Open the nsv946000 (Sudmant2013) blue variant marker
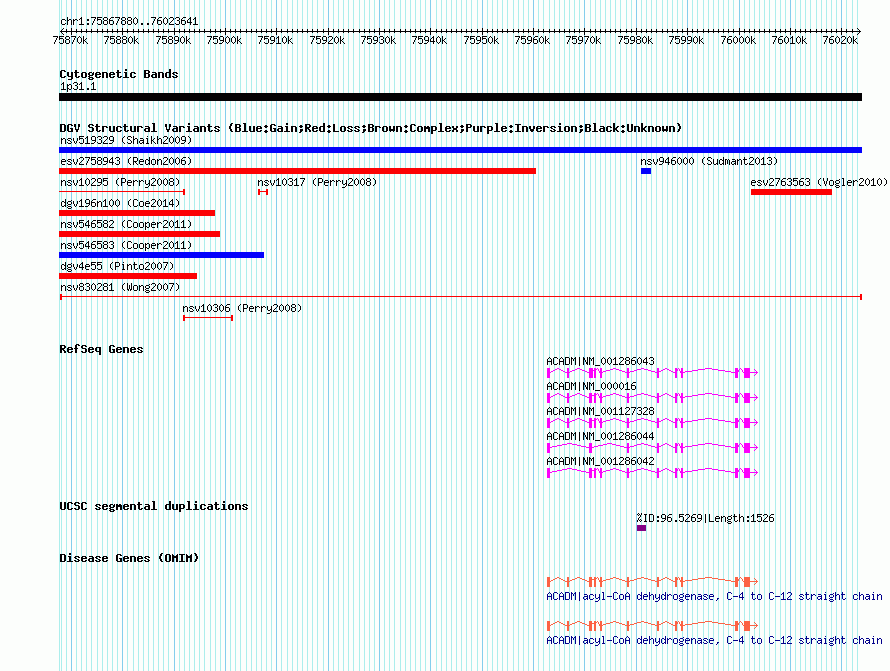 (646, 171)
